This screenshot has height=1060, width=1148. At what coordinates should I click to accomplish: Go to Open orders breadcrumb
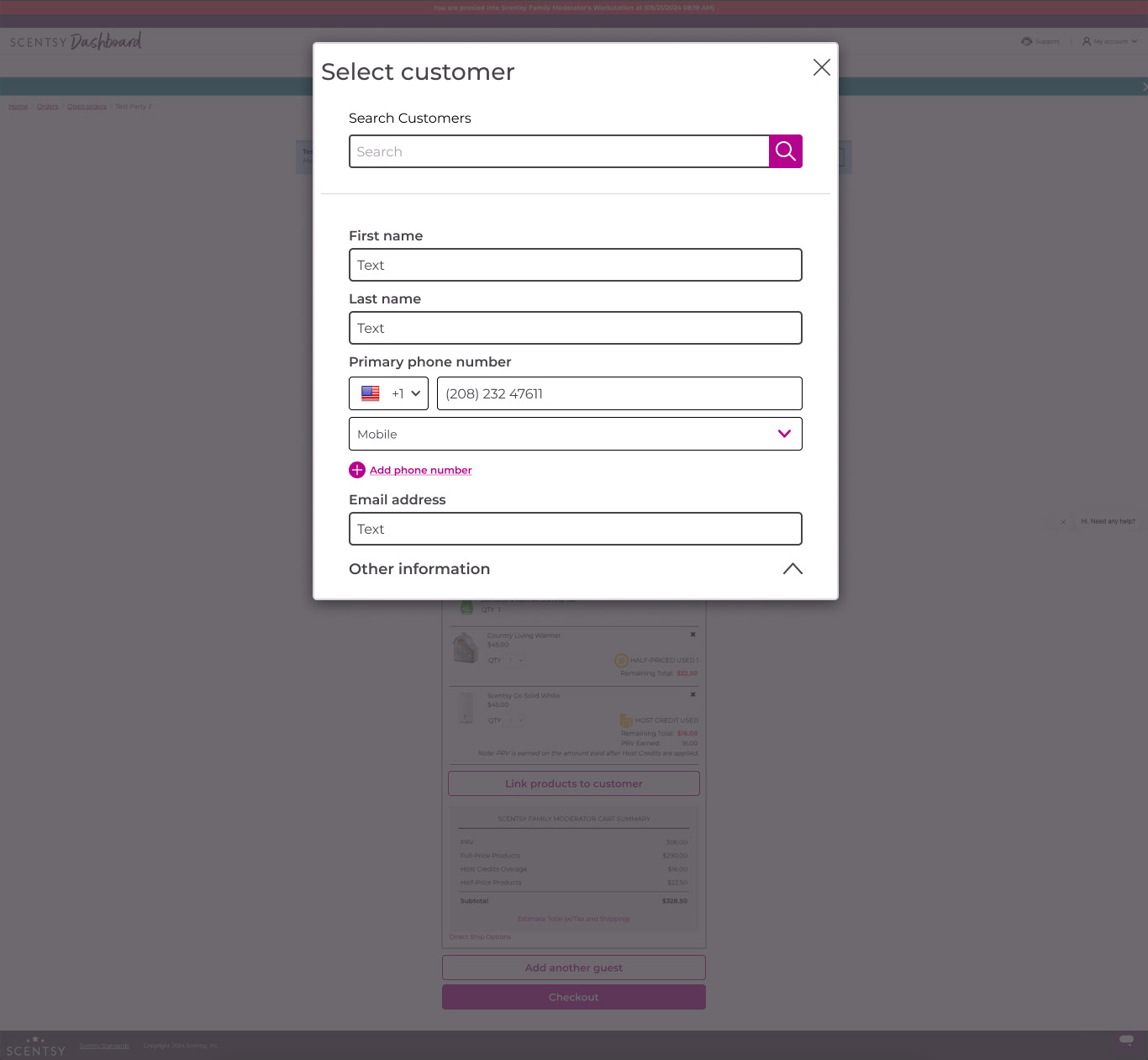click(87, 107)
